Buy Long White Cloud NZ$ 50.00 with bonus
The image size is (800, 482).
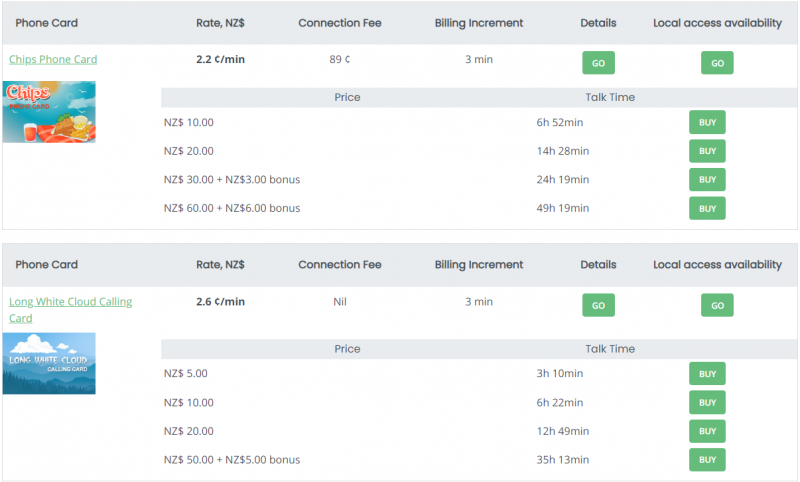point(707,460)
